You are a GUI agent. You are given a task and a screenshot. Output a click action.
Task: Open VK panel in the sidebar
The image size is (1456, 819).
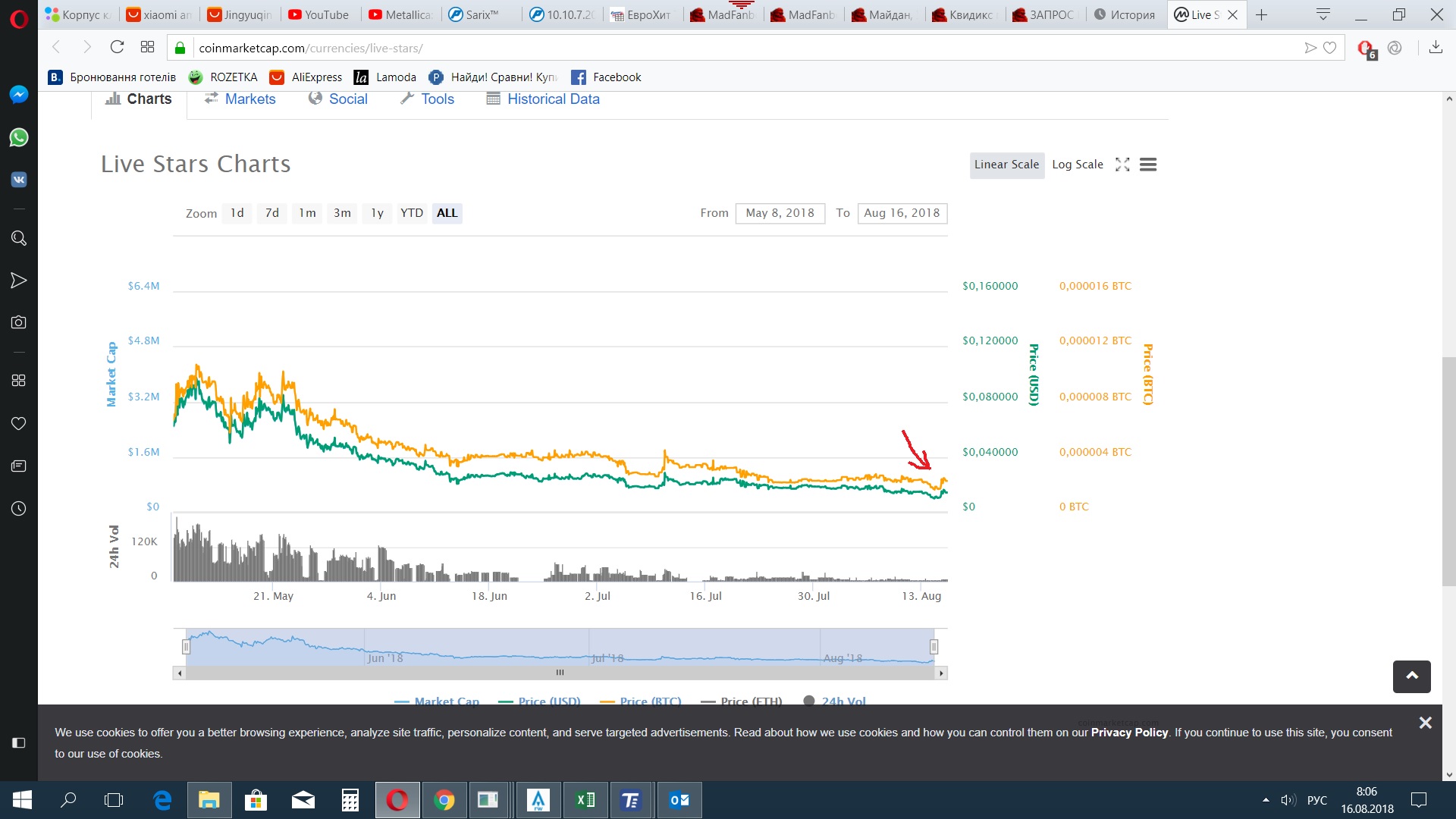point(19,180)
